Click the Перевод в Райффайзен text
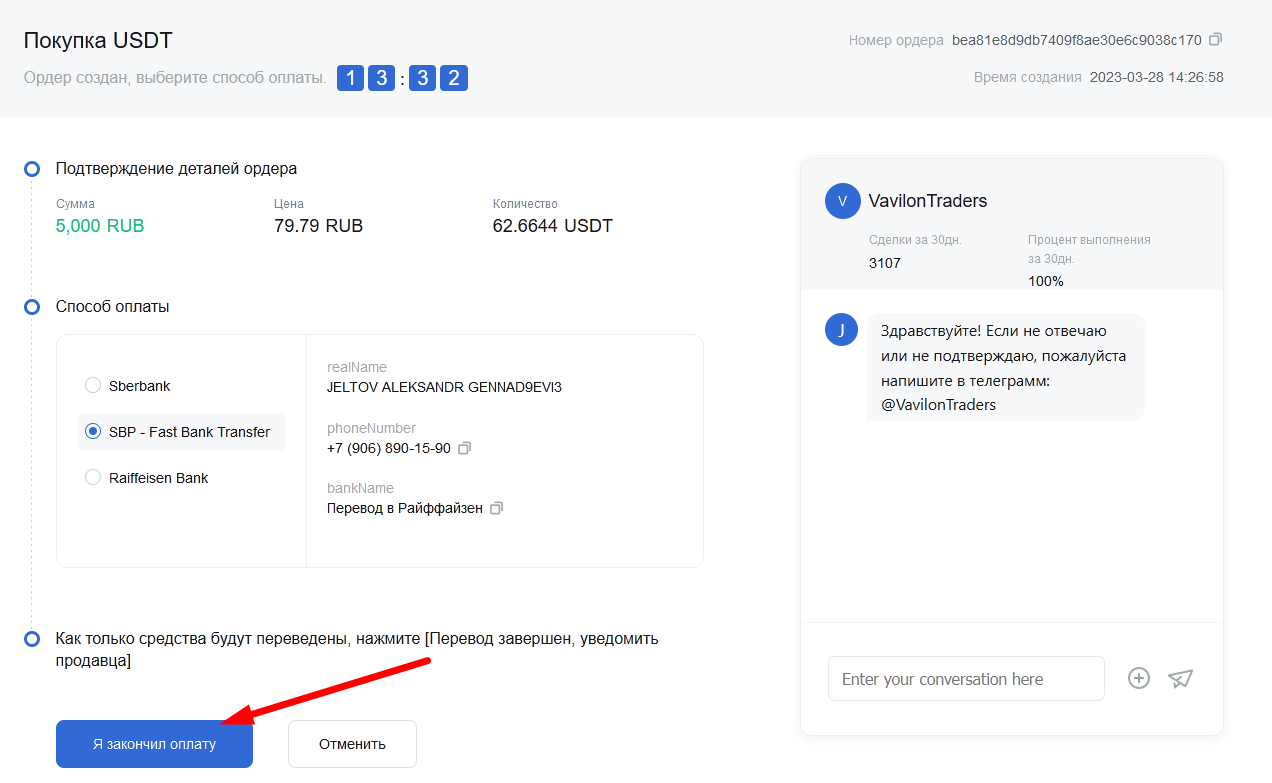Screen dimensions: 1272x783 [405, 508]
